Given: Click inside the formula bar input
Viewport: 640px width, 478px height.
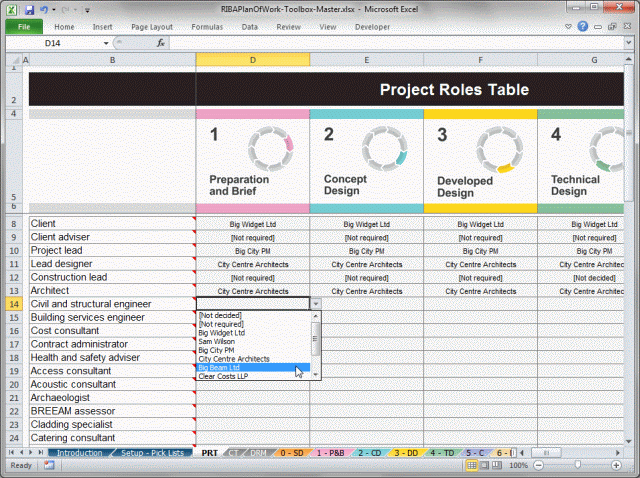Looking at the screenshot, I should click(396, 43).
